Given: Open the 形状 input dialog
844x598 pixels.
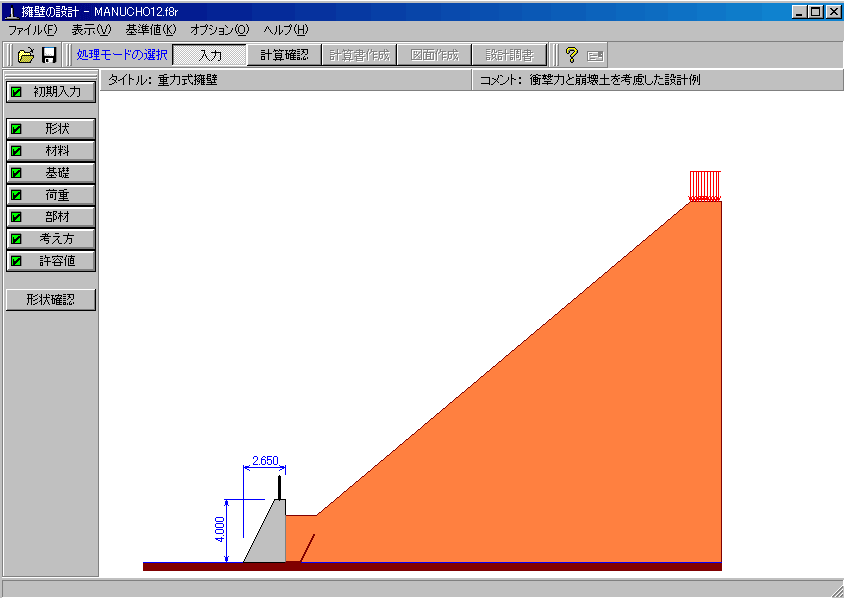Looking at the screenshot, I should (x=51, y=129).
